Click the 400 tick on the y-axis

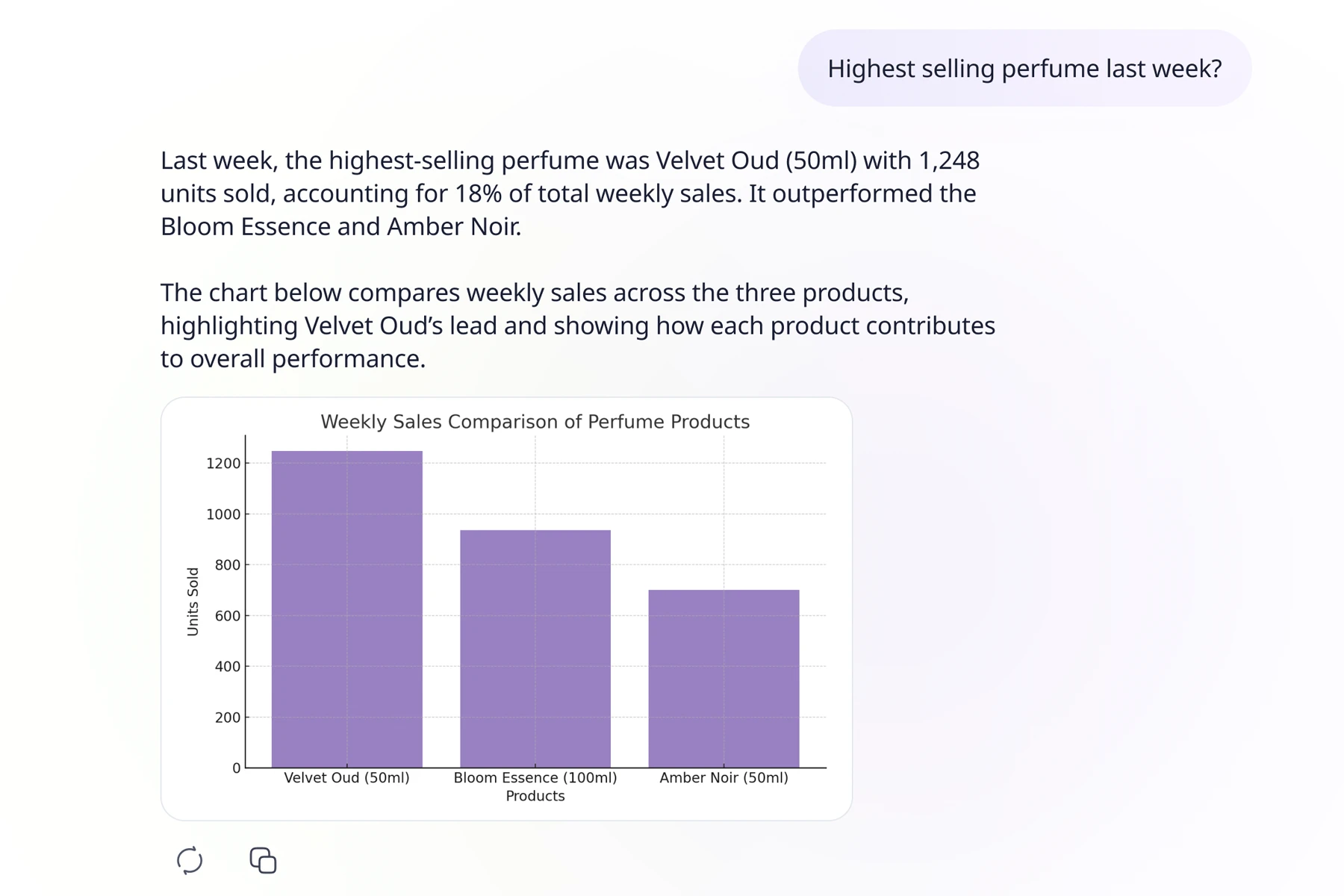(x=227, y=667)
